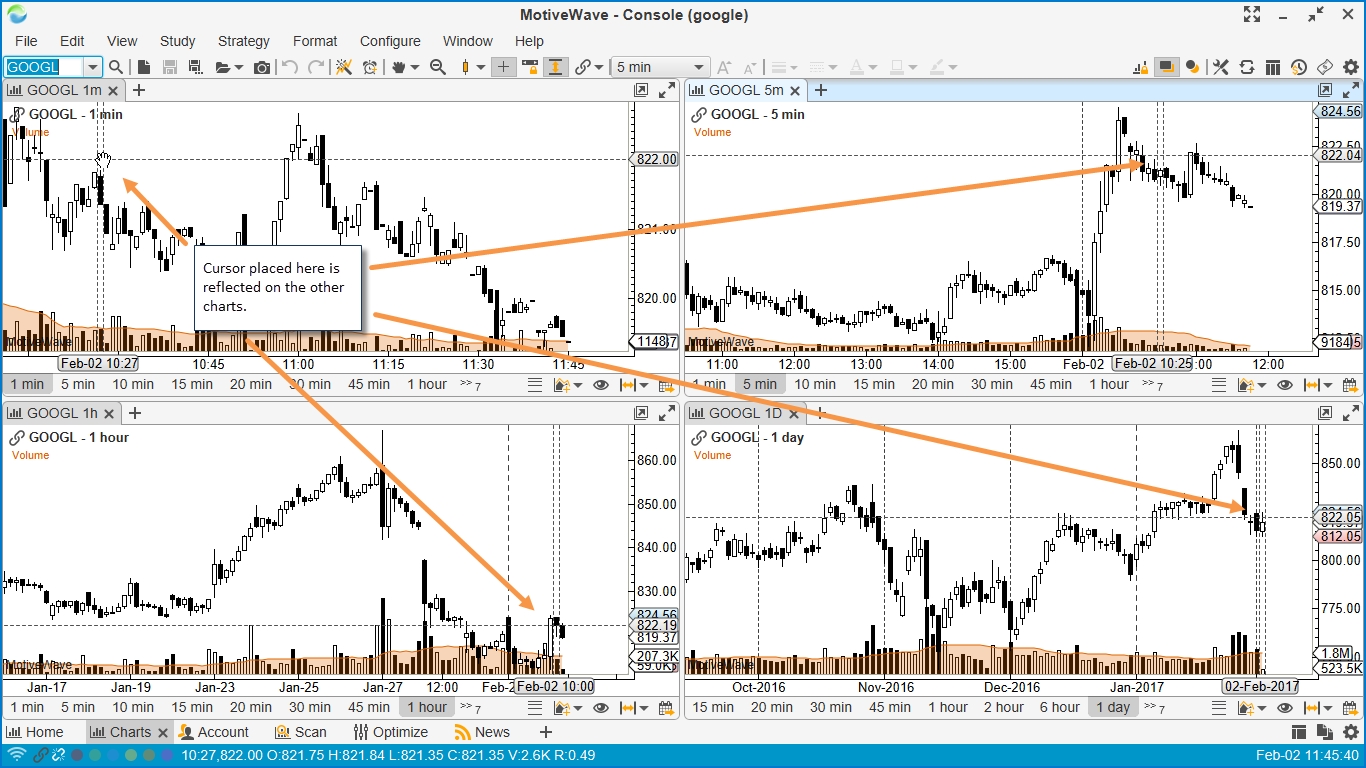Click the GOOGL symbol input field
Image resolution: width=1366 pixels, height=768 pixels.
pos(44,67)
